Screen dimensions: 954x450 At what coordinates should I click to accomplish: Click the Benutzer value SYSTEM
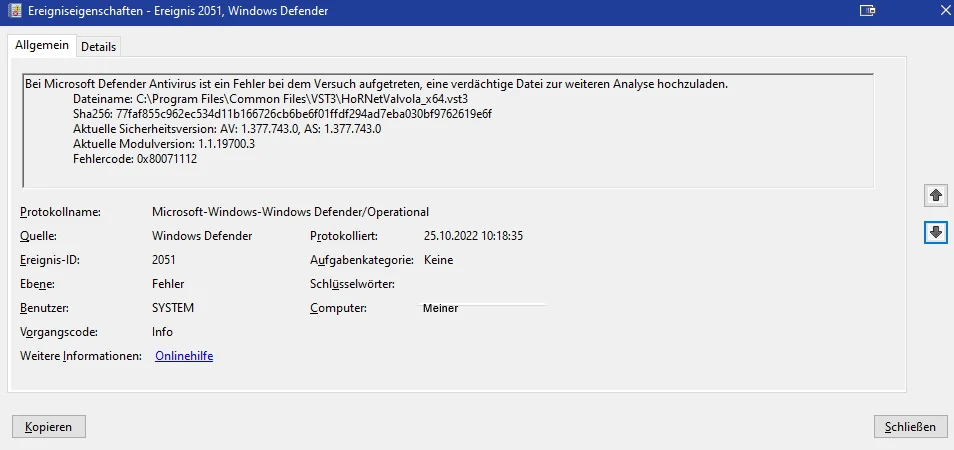(x=173, y=308)
